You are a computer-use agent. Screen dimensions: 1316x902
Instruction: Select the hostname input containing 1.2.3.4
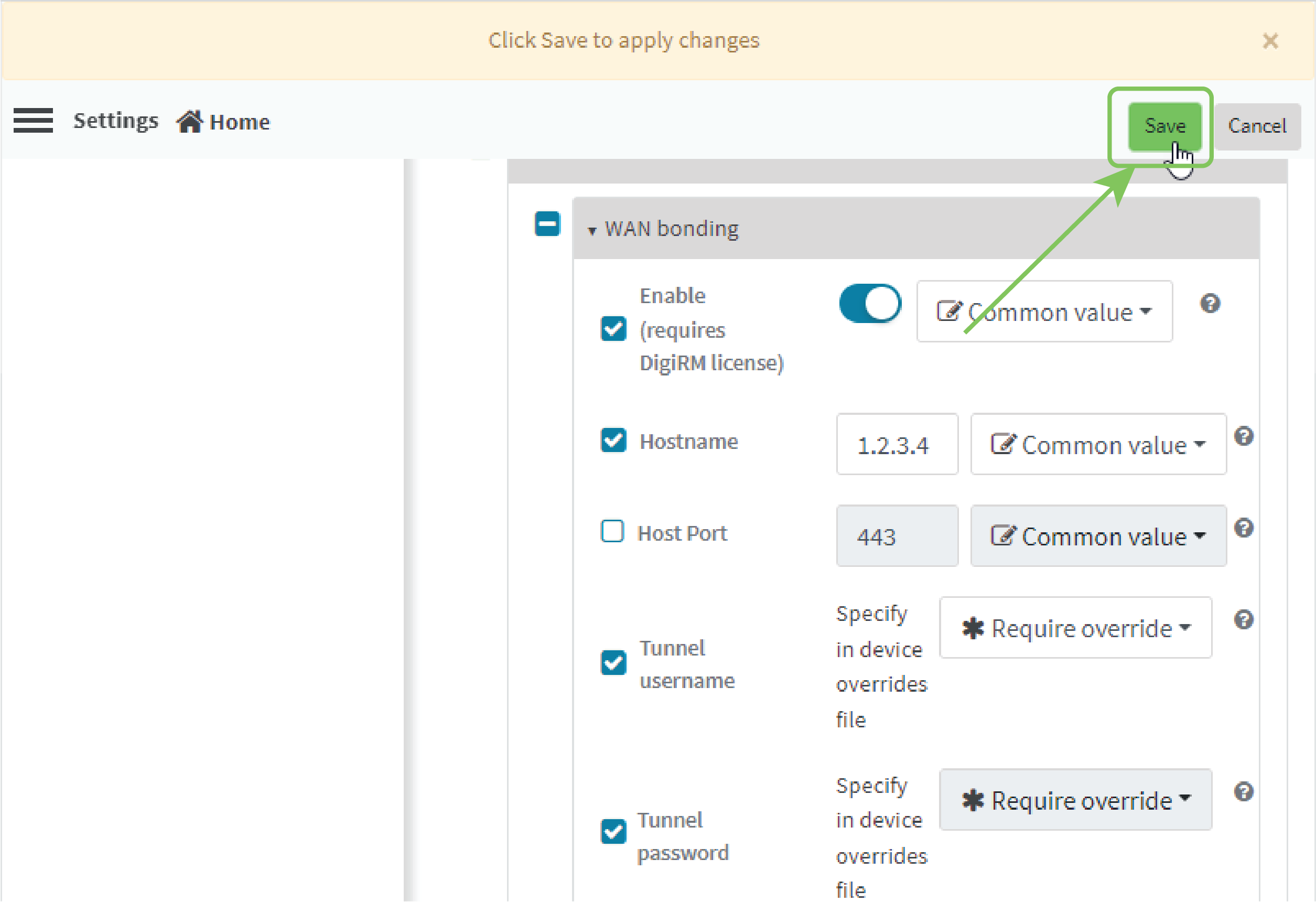pos(897,445)
